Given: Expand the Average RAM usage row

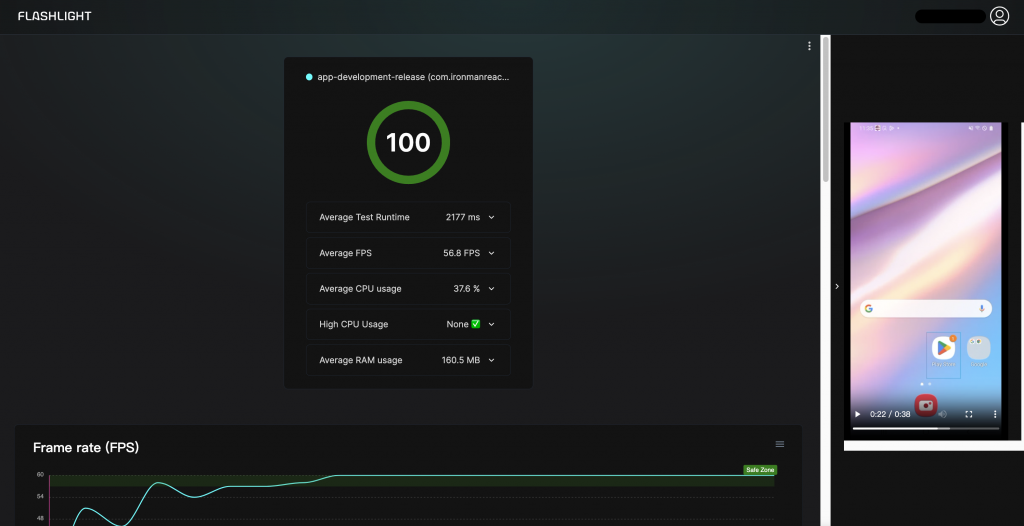Looking at the screenshot, I should (x=408, y=360).
